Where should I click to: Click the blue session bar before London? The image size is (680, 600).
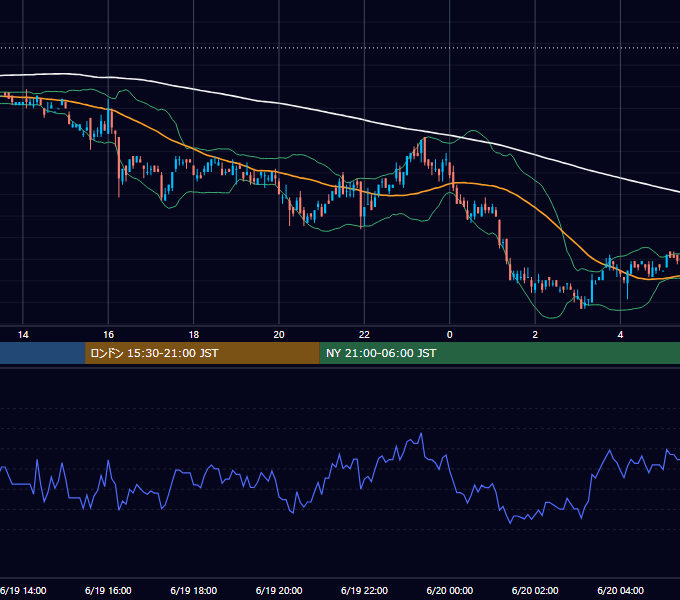pyautogui.click(x=42, y=353)
